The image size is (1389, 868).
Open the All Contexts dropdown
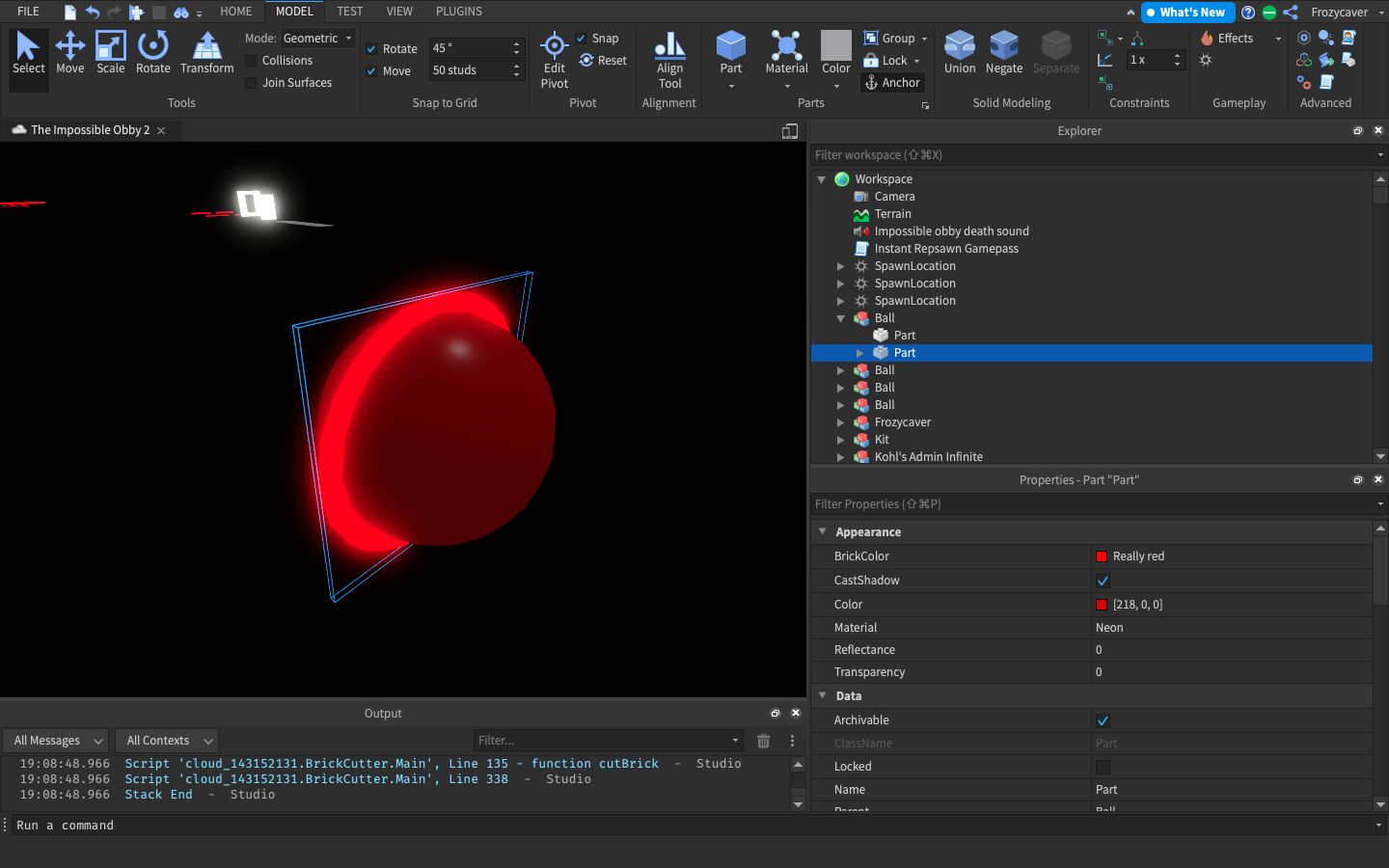coord(167,741)
